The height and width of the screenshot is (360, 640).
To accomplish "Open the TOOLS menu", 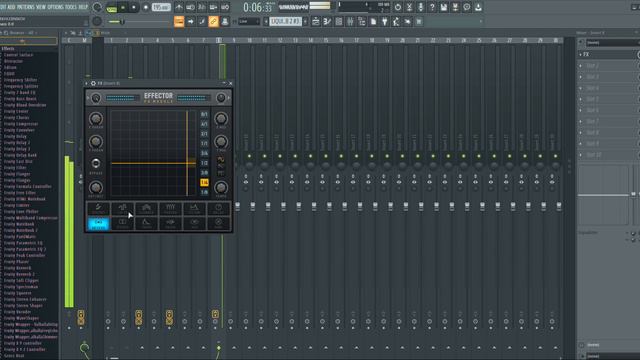I will coord(71,7).
